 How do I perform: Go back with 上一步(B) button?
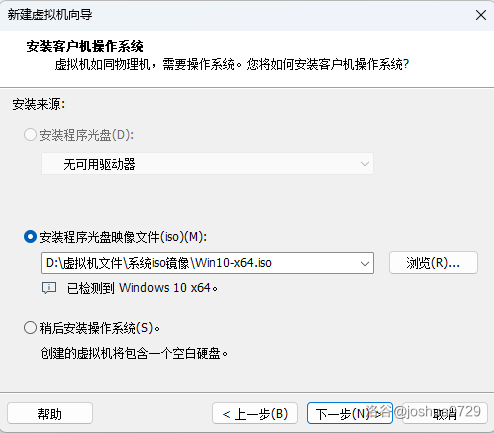click(x=255, y=413)
